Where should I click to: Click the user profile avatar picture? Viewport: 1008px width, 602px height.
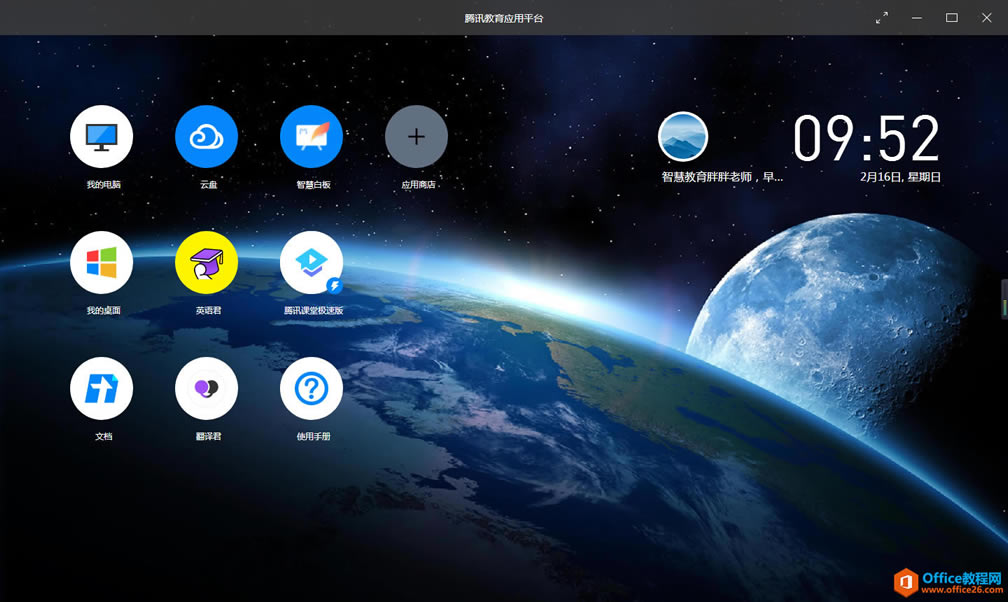tap(683, 137)
